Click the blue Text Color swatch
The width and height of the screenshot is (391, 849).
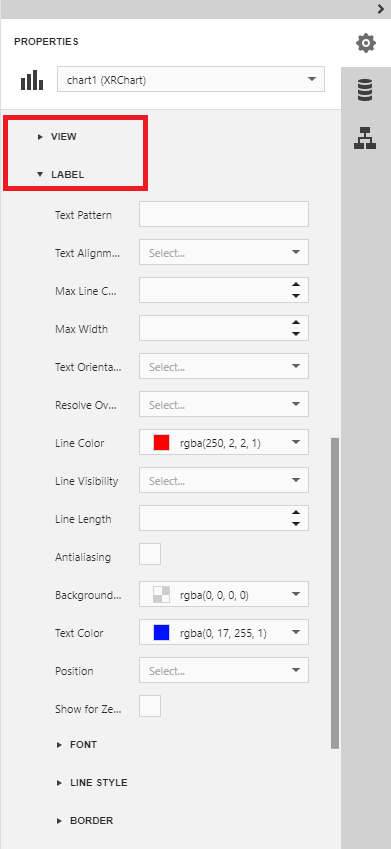pyautogui.click(x=161, y=633)
